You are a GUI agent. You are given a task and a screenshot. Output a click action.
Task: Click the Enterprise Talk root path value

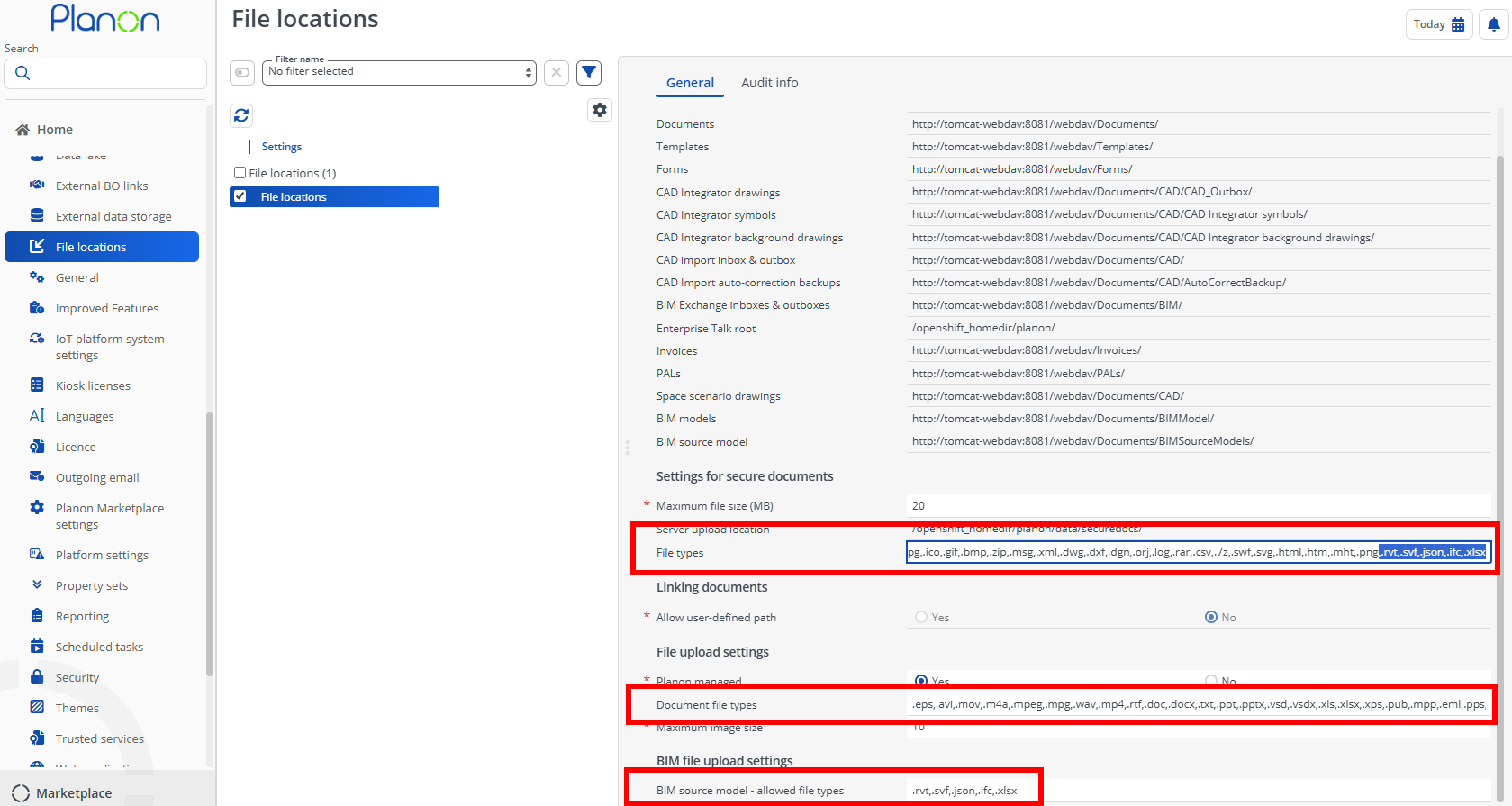click(x=983, y=328)
